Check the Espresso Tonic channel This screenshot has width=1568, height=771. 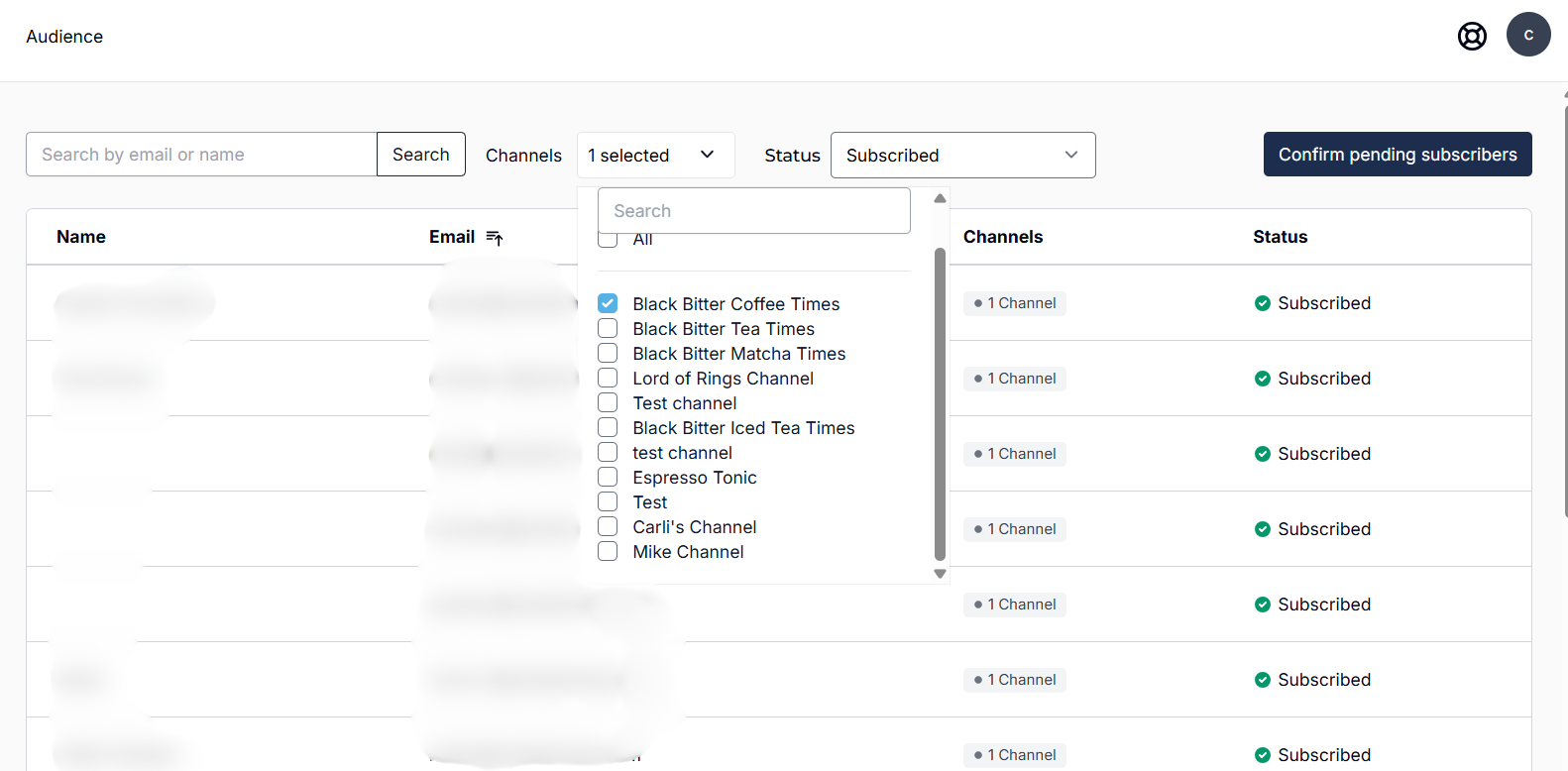point(608,477)
